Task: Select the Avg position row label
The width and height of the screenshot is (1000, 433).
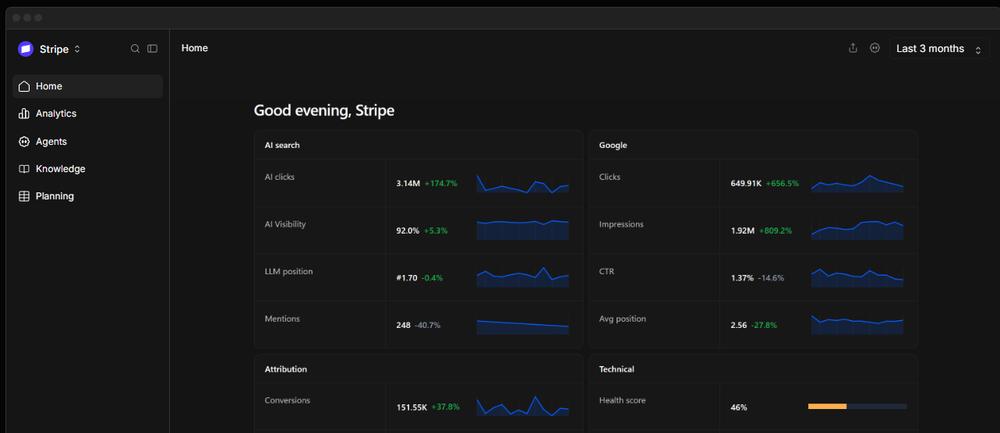Action: coord(622,319)
